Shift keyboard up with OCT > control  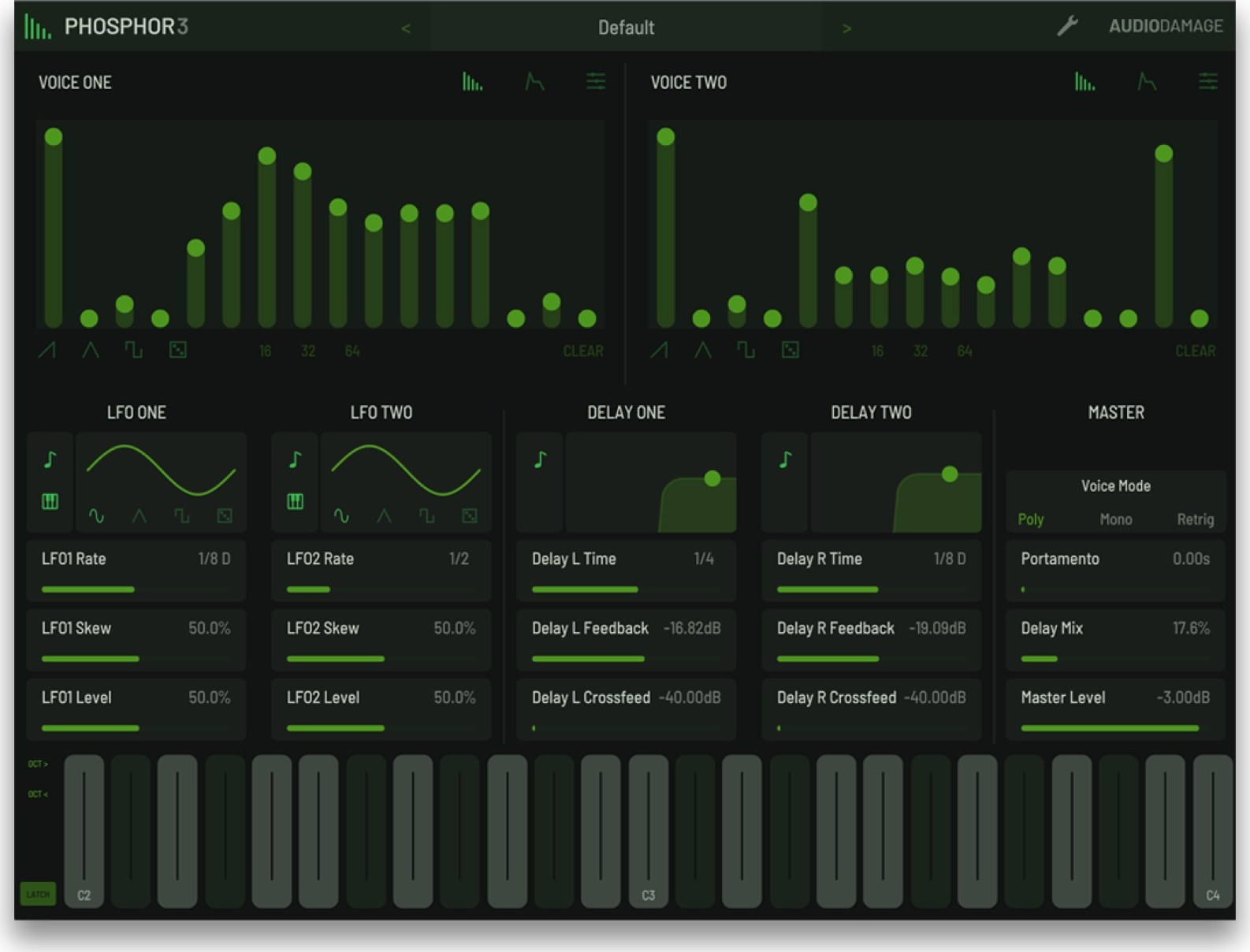pyautogui.click(x=38, y=764)
